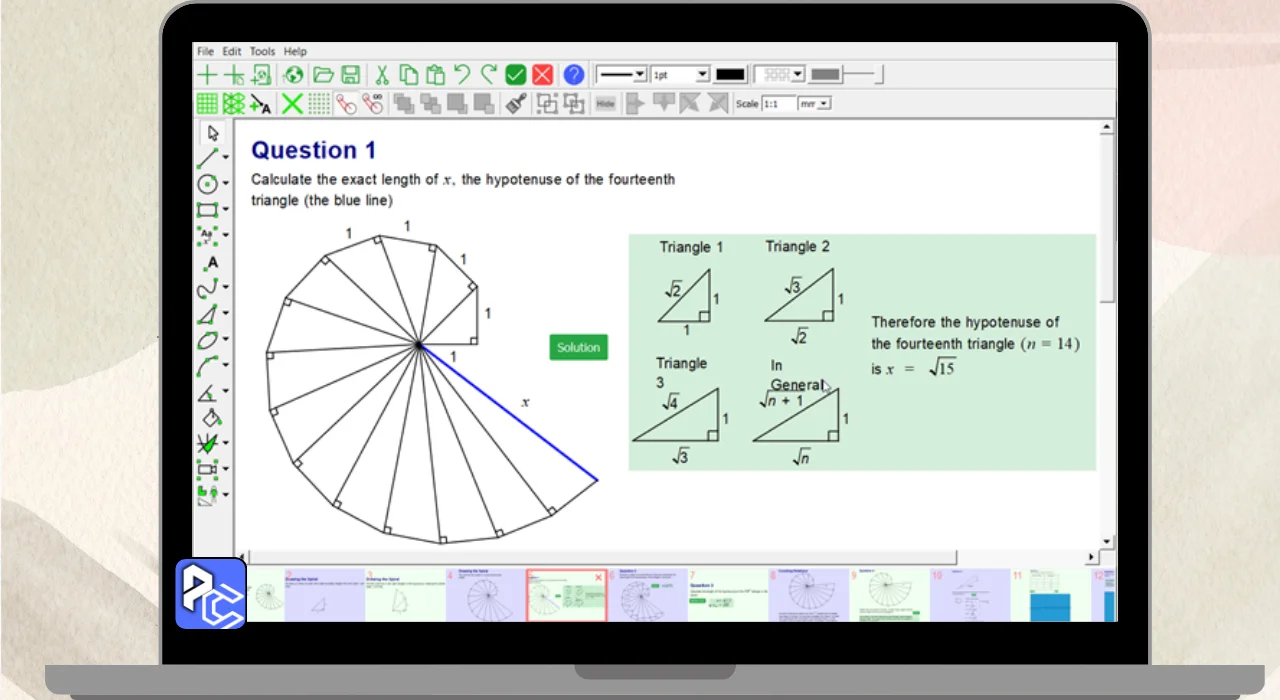The height and width of the screenshot is (700, 1280).
Task: Click the copy icon in toolbar
Action: 408,74
